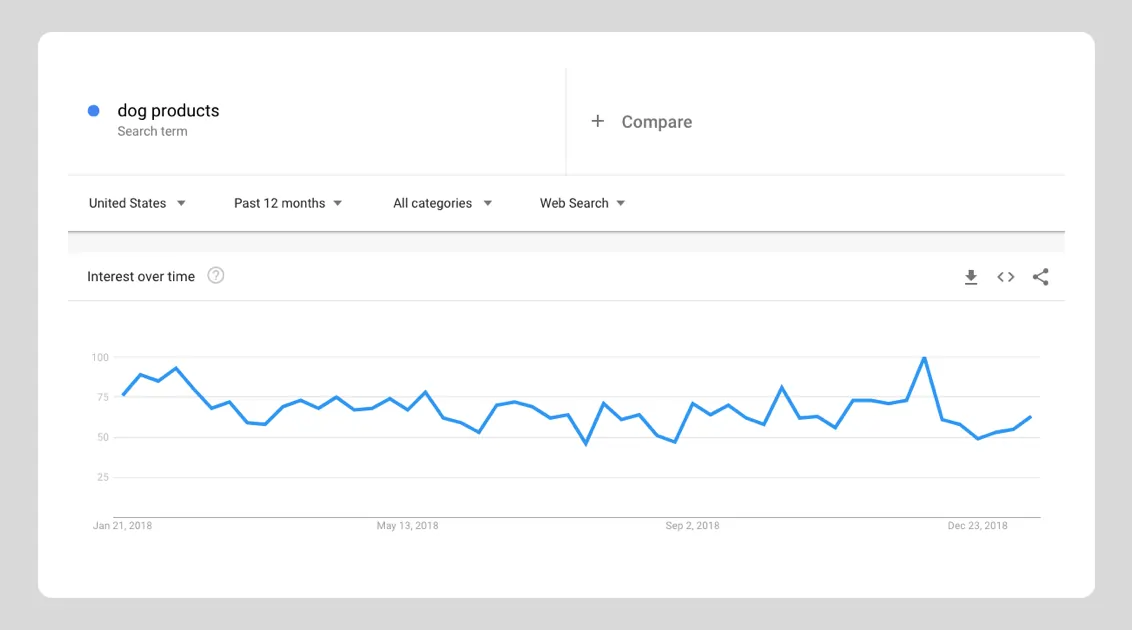Open the All categories dropdown
Viewport: 1132px width, 630px height.
click(x=442, y=203)
